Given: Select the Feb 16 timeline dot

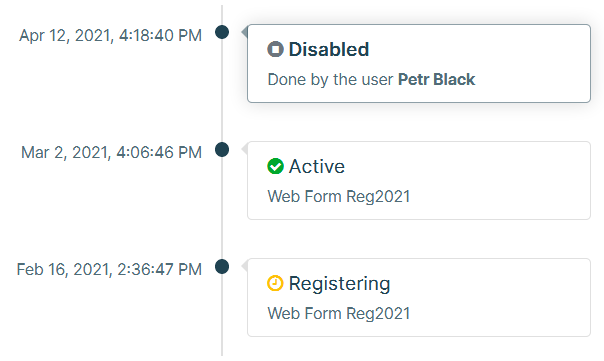Looking at the screenshot, I should 222,267.
